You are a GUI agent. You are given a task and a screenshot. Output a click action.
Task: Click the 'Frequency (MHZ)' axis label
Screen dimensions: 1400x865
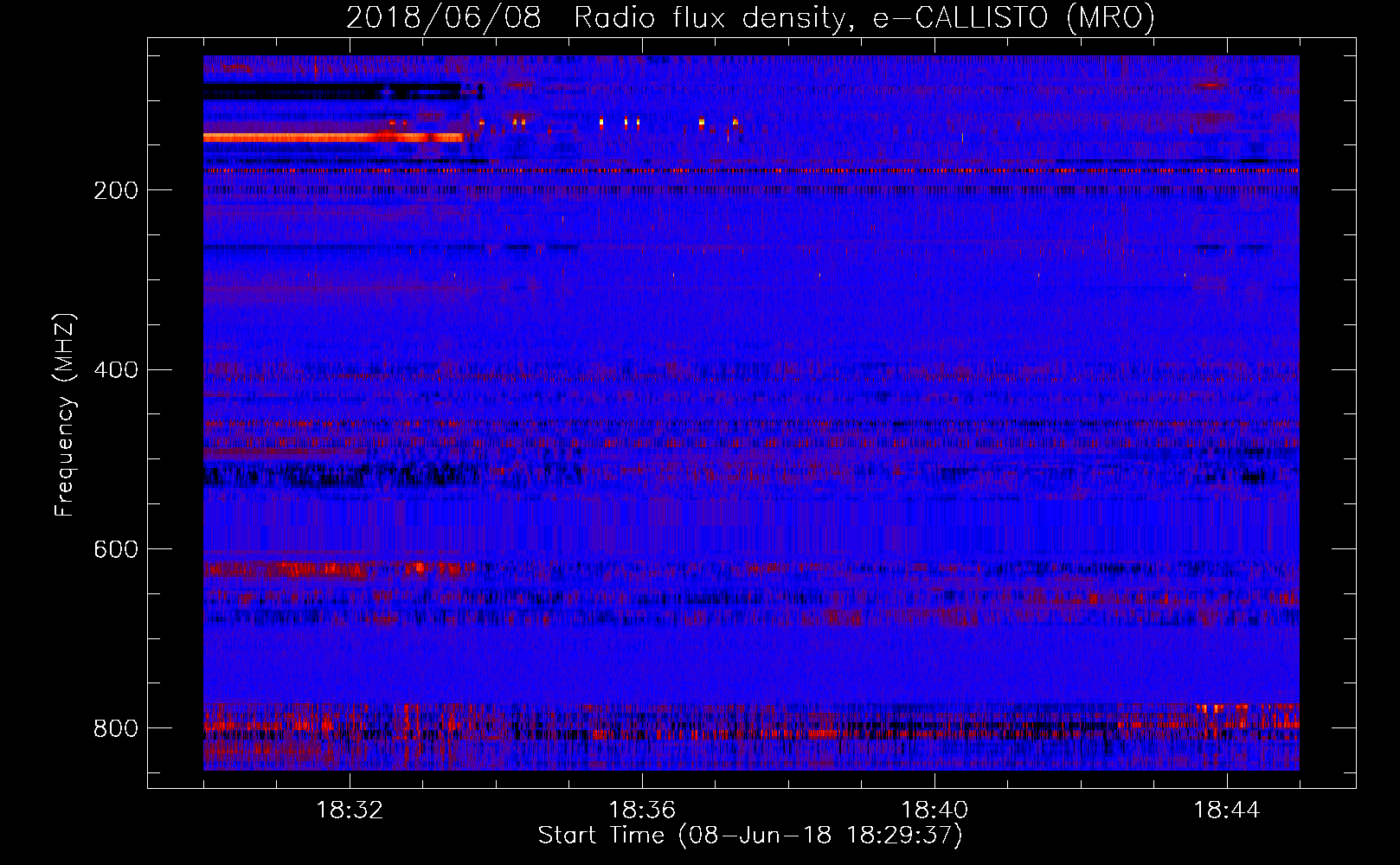point(64,415)
